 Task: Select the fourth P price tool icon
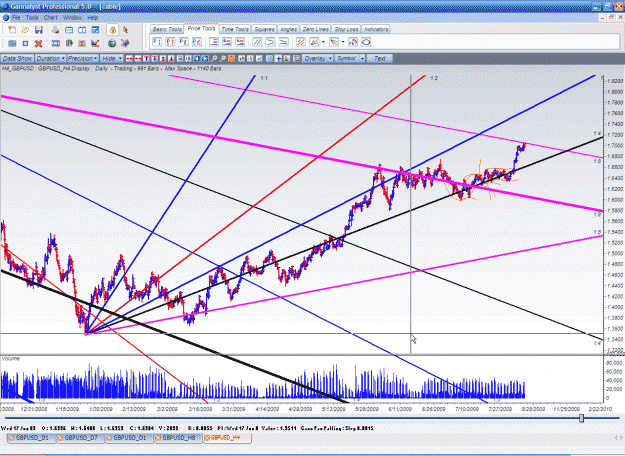click(197, 42)
